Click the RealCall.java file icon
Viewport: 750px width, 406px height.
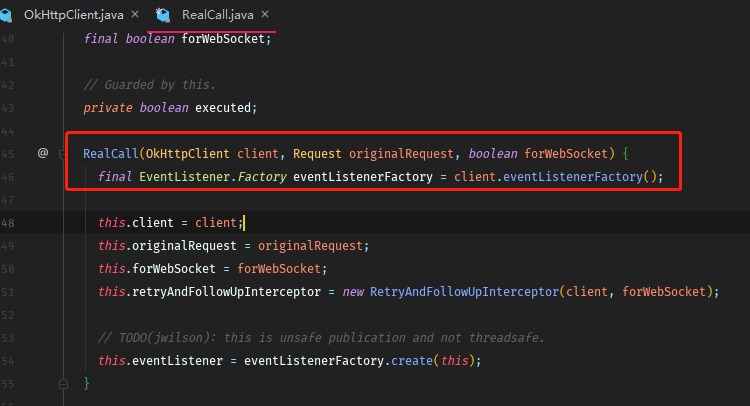click(x=163, y=15)
